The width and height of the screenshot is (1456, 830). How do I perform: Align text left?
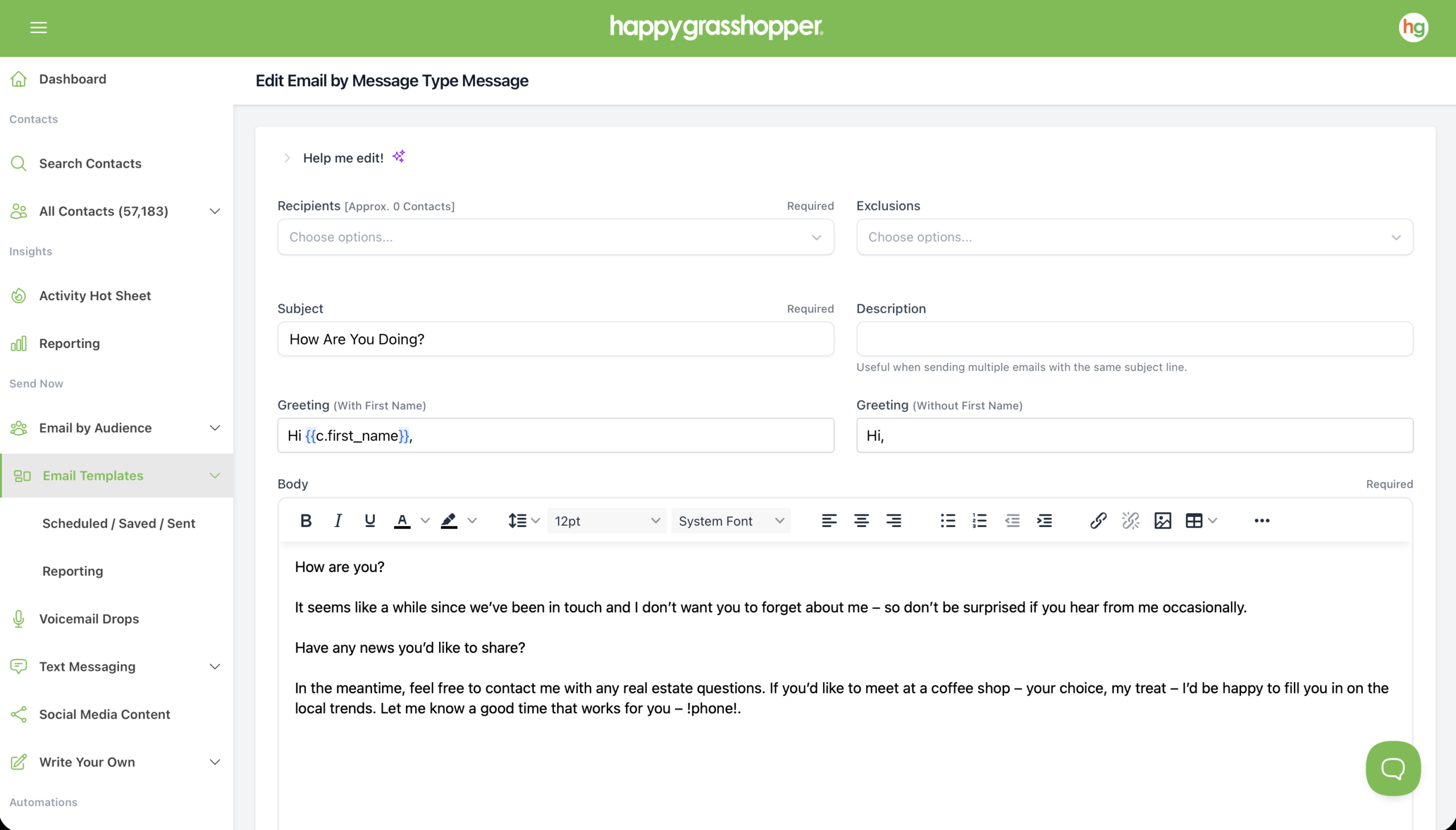click(829, 521)
